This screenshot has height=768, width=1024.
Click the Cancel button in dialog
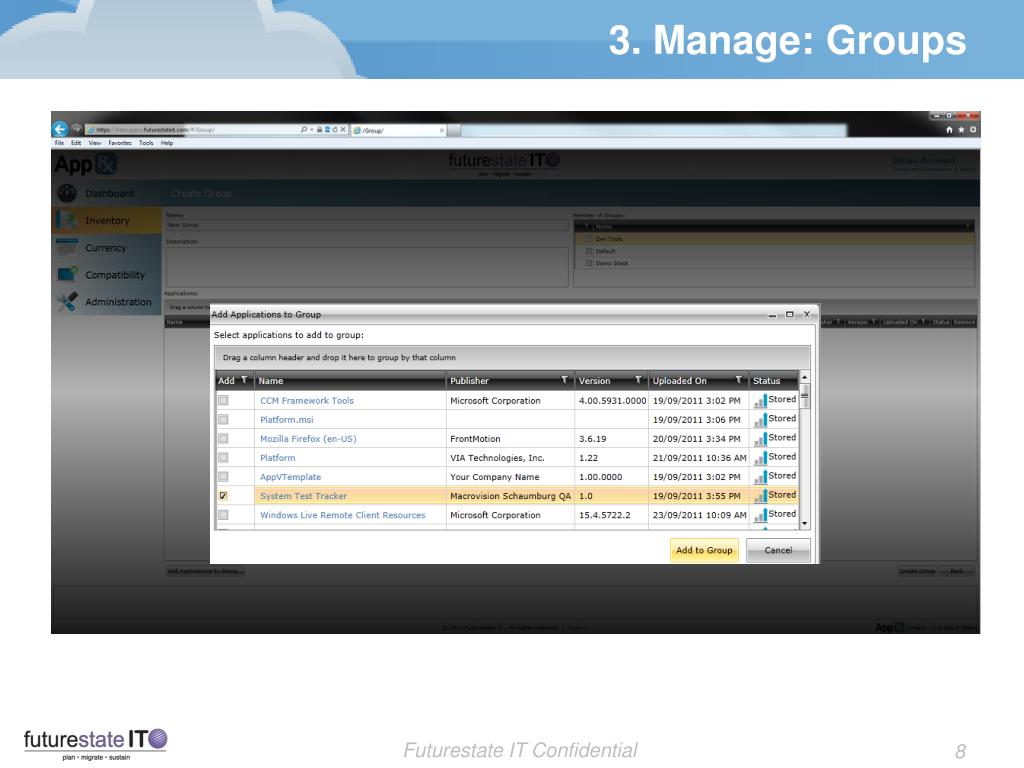(778, 550)
